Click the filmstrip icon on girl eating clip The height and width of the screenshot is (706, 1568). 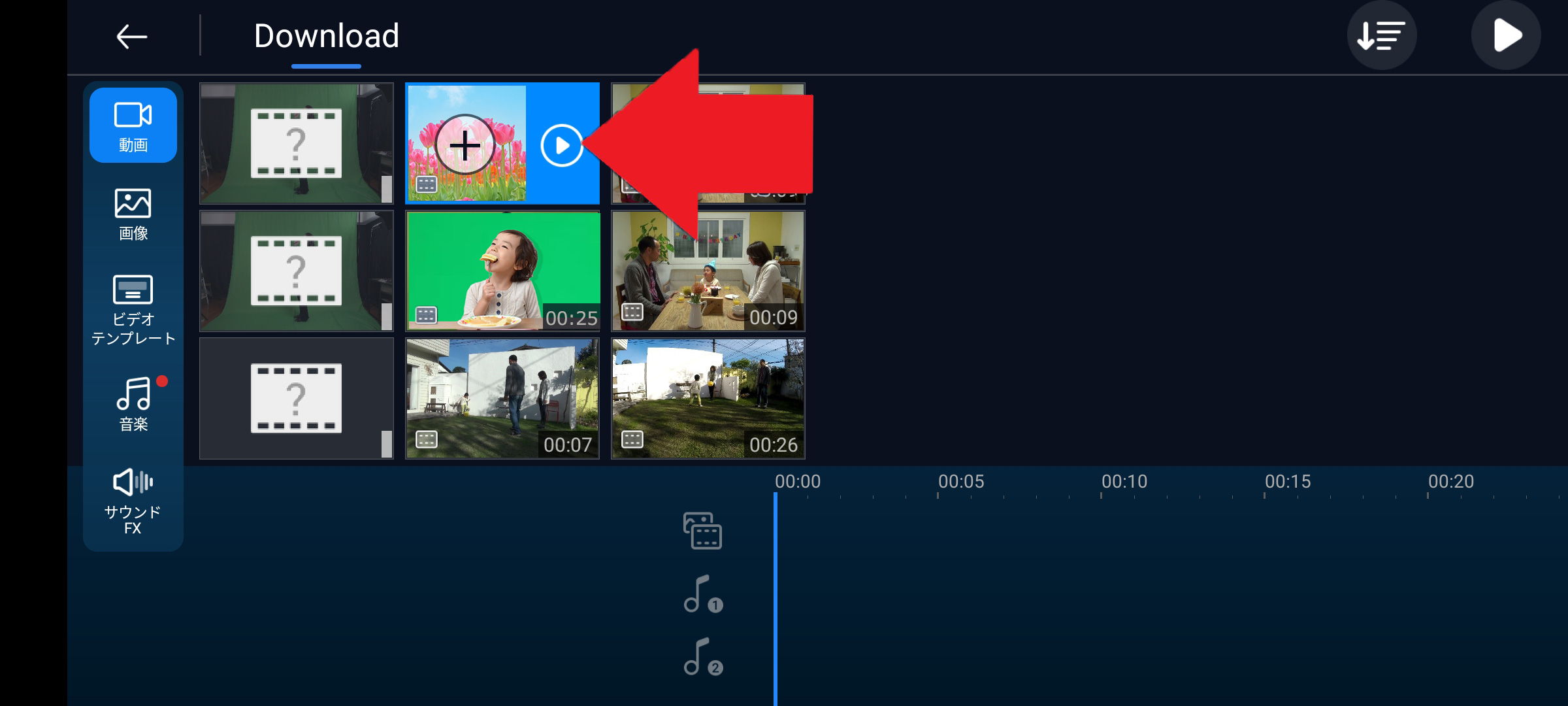coord(426,316)
